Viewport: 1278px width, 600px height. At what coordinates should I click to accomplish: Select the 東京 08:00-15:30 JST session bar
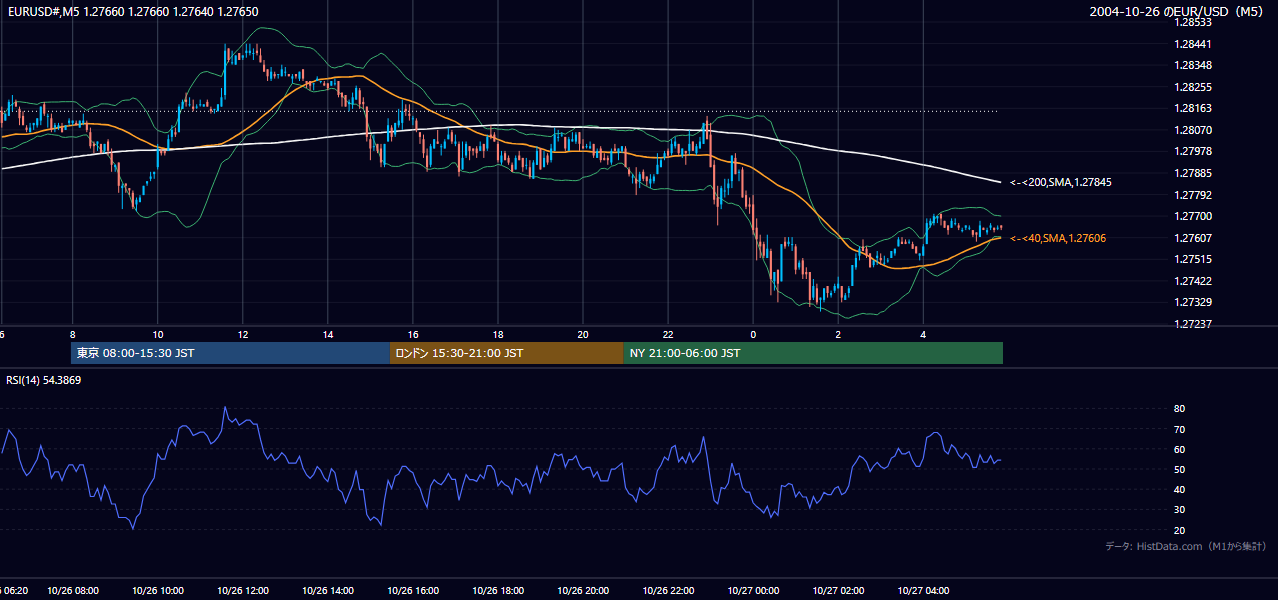point(230,353)
